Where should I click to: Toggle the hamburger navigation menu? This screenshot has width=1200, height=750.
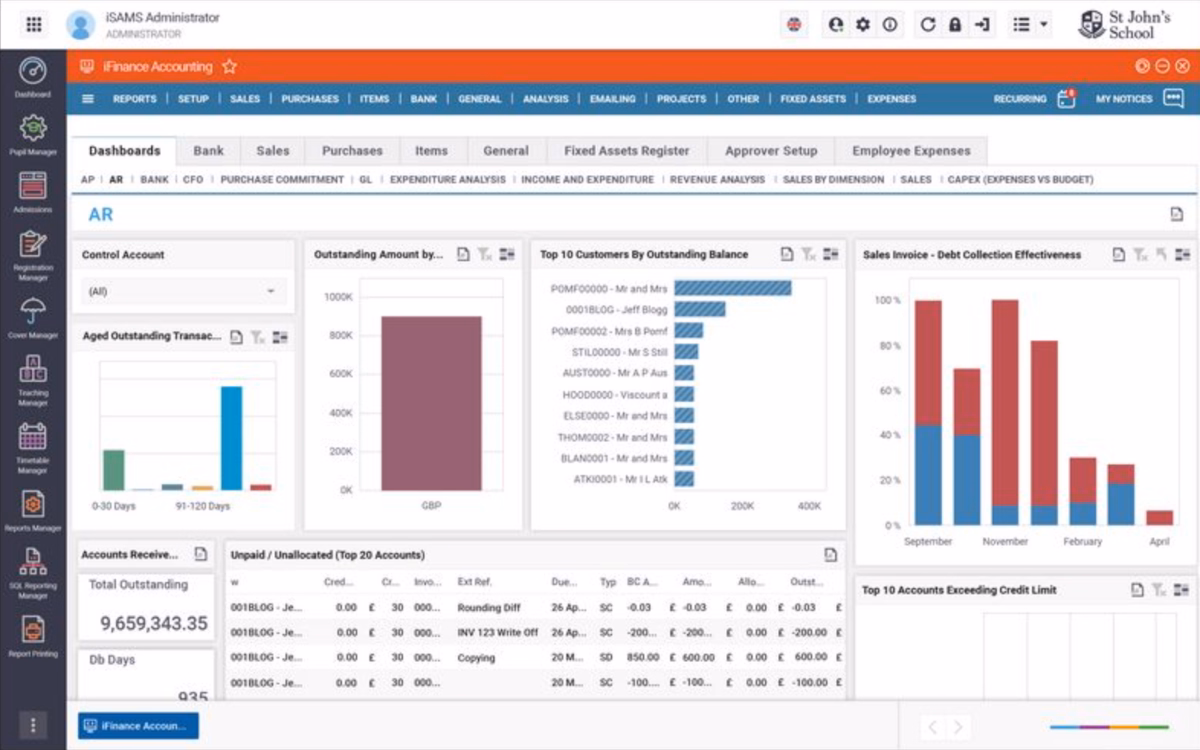pyautogui.click(x=88, y=99)
